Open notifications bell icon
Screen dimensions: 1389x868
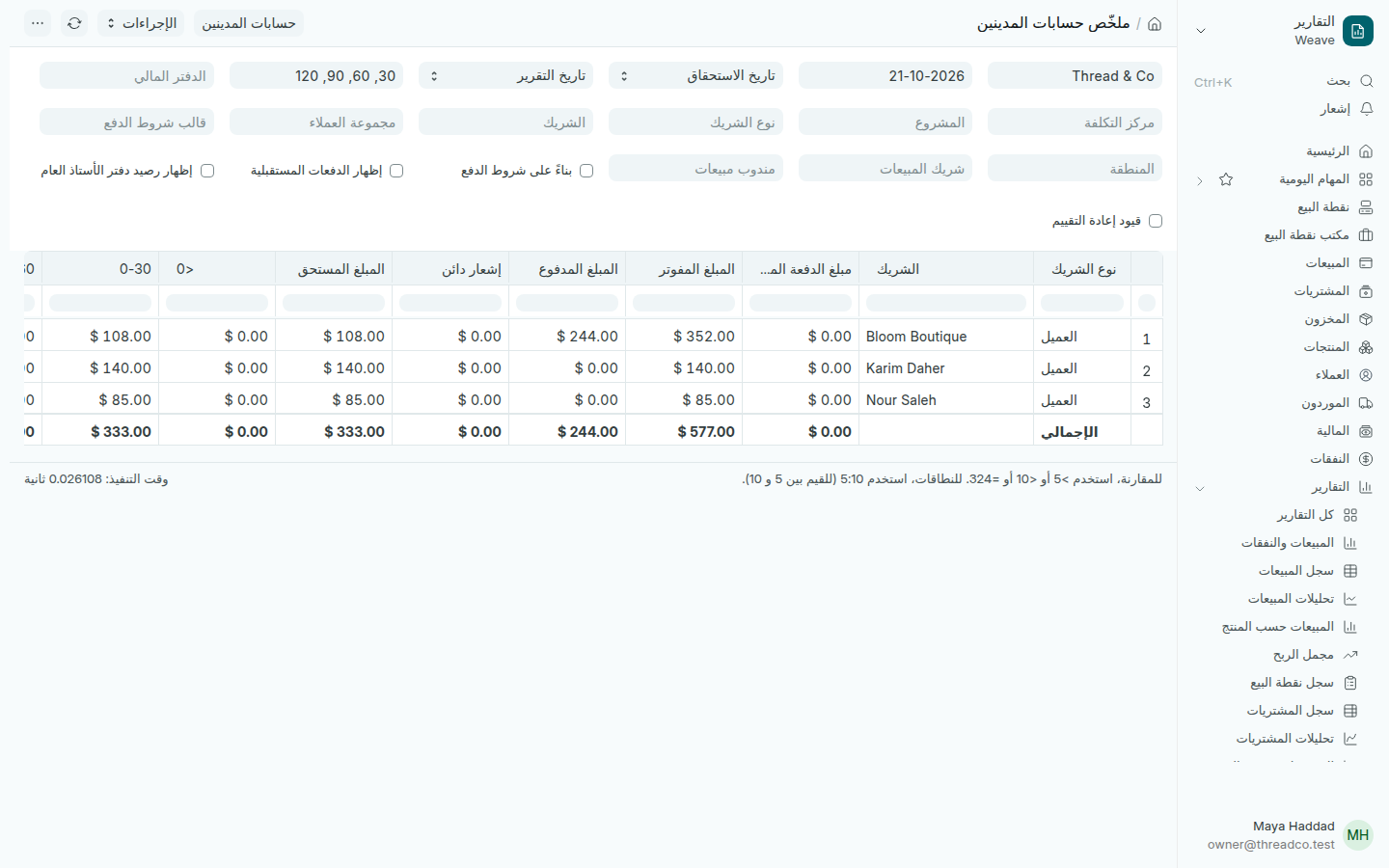[x=1366, y=109]
